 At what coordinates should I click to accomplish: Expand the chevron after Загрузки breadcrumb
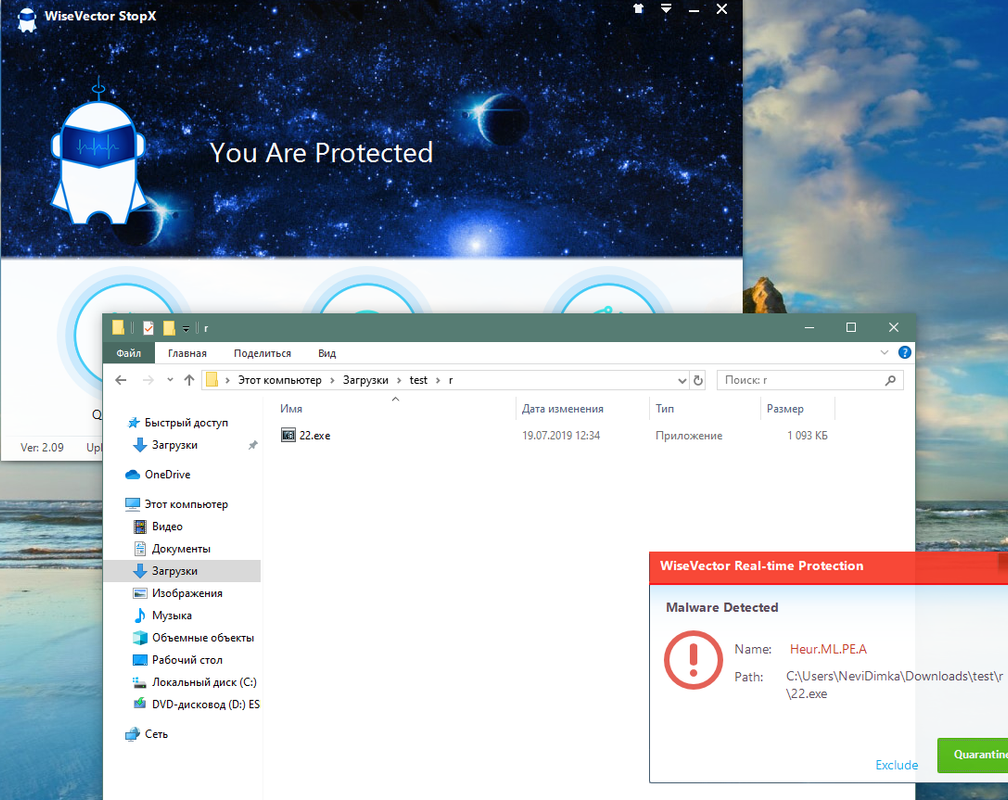pyautogui.click(x=399, y=380)
